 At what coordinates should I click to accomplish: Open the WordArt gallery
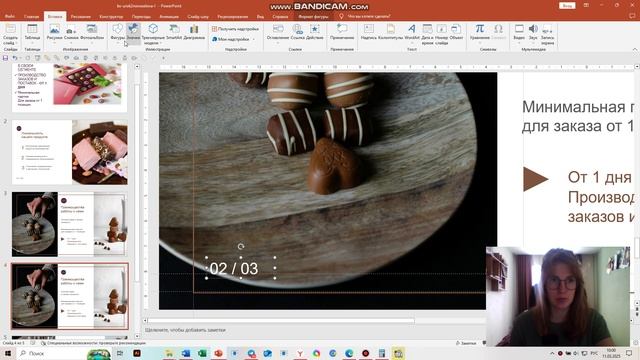tap(412, 33)
